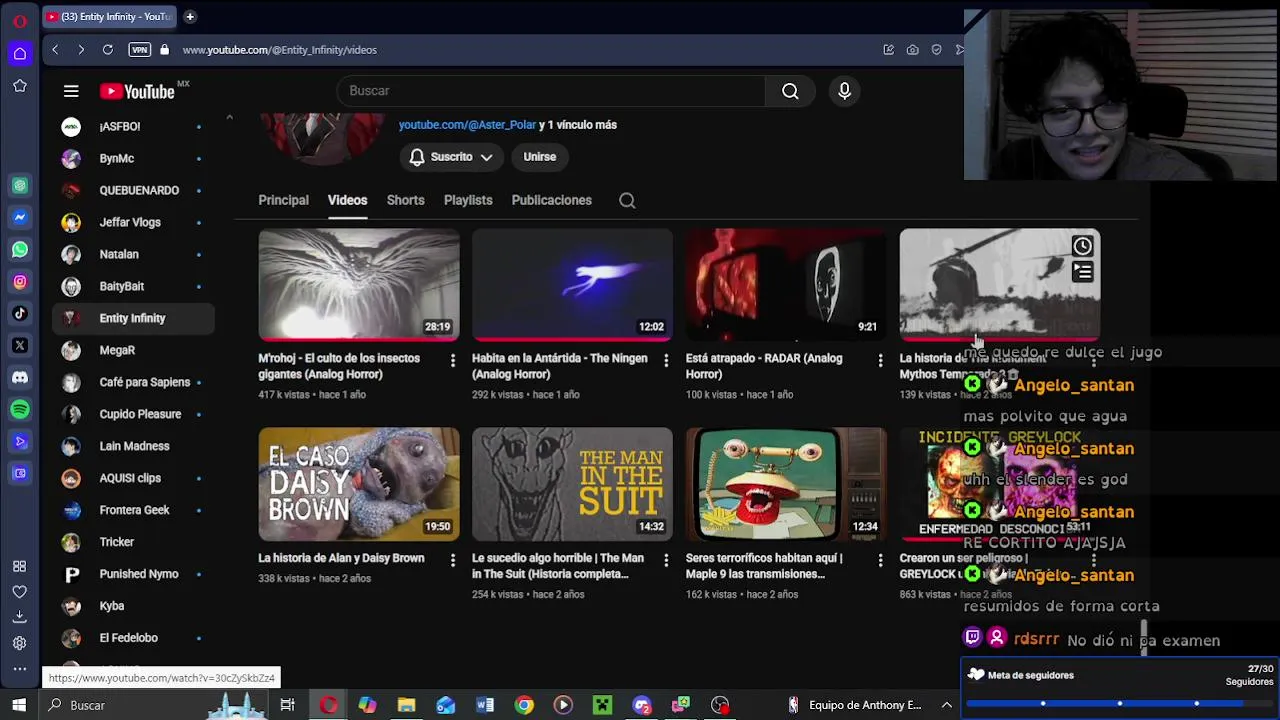The width and height of the screenshot is (1280, 720).
Task: Click the Meta de seguidores progress bar
Action: pyautogui.click(x=1120, y=703)
